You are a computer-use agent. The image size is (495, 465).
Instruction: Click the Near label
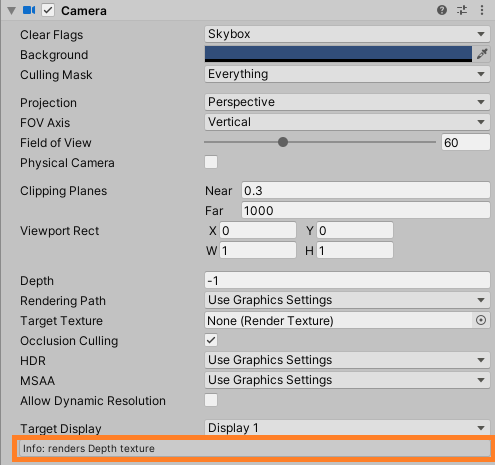218,191
